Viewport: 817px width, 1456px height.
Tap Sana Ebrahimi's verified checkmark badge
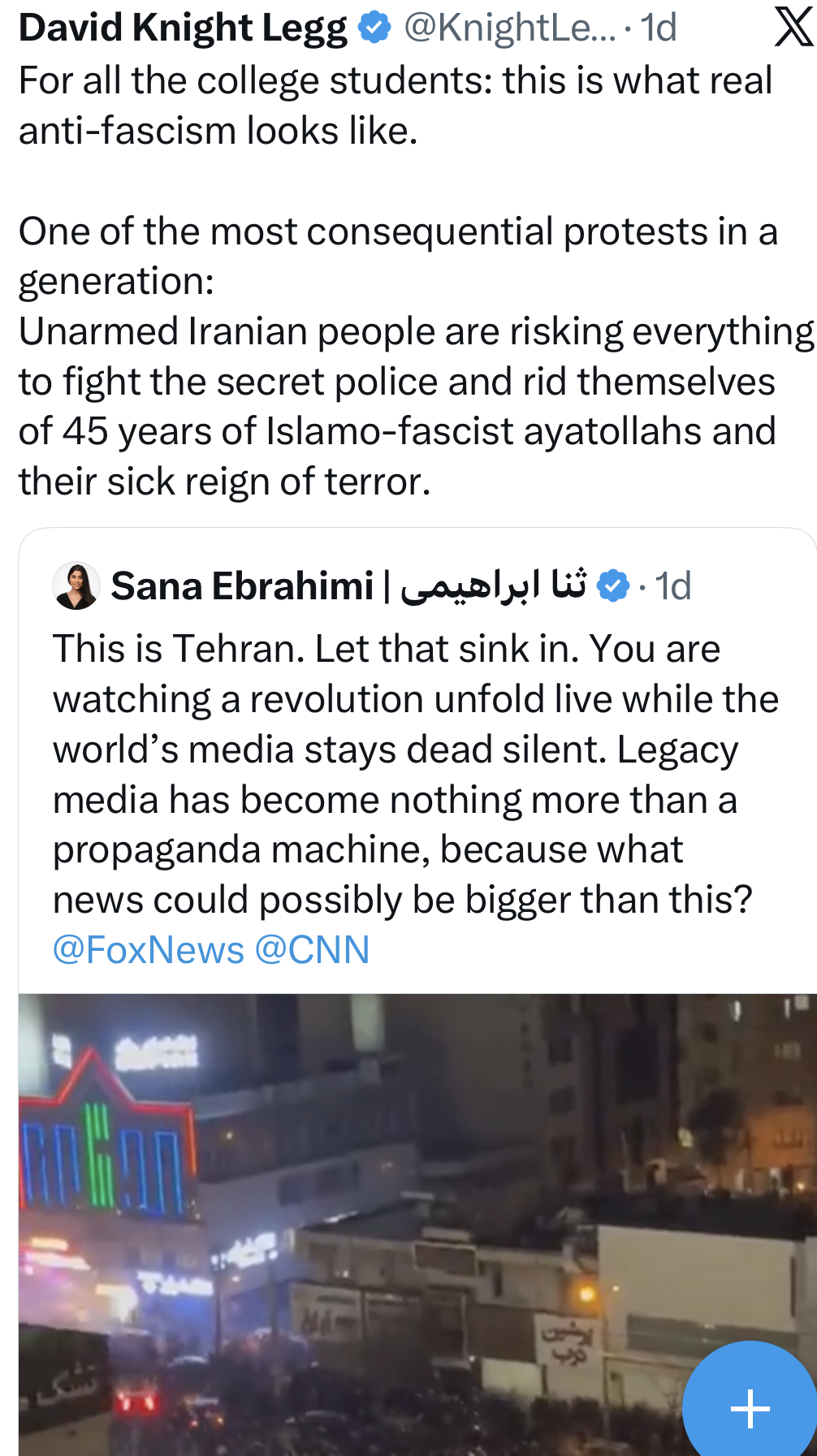(613, 585)
